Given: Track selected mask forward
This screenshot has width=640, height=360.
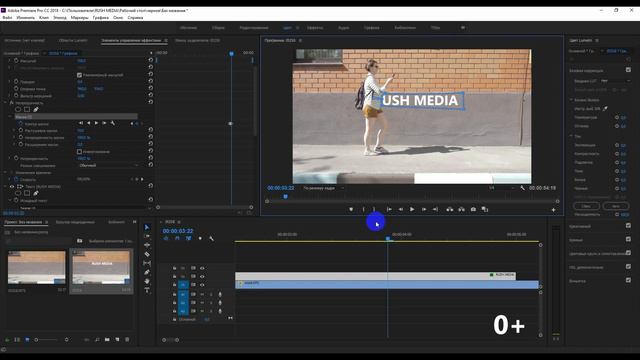Looking at the screenshot, I should (x=96, y=123).
